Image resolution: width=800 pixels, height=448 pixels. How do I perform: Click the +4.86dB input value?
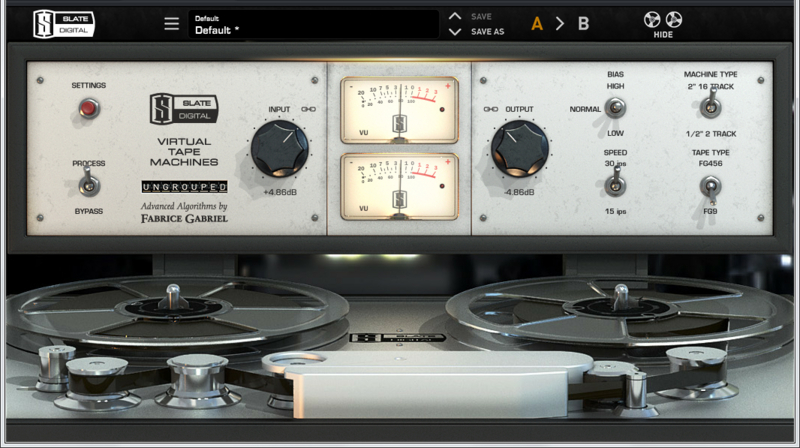point(280,192)
